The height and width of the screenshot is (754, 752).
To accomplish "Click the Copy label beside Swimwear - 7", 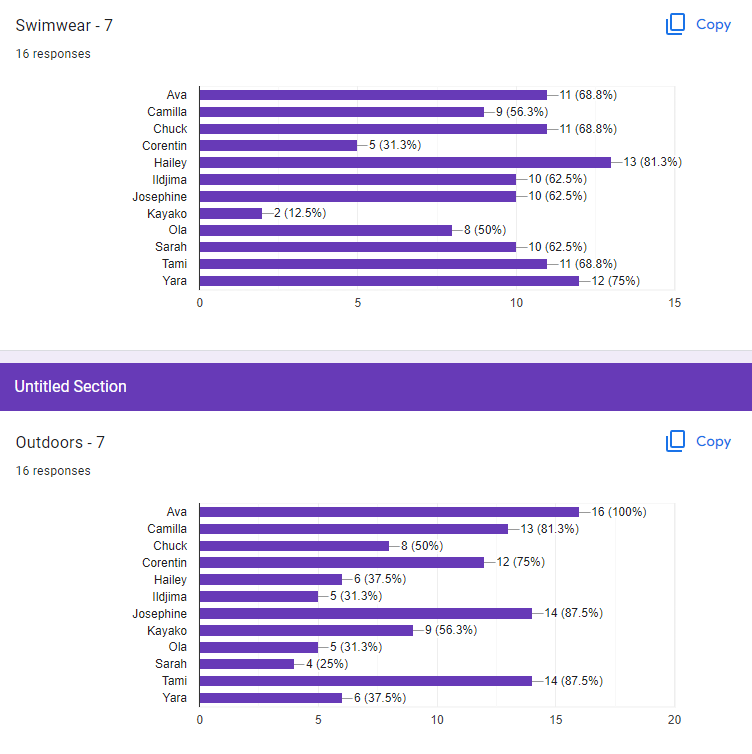I will click(713, 25).
